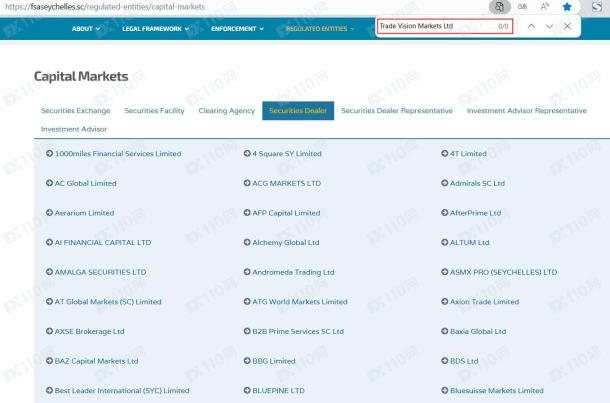The height and width of the screenshot is (403, 610).
Task: Switch to the Investment Advisor tab
Action: 74,129
